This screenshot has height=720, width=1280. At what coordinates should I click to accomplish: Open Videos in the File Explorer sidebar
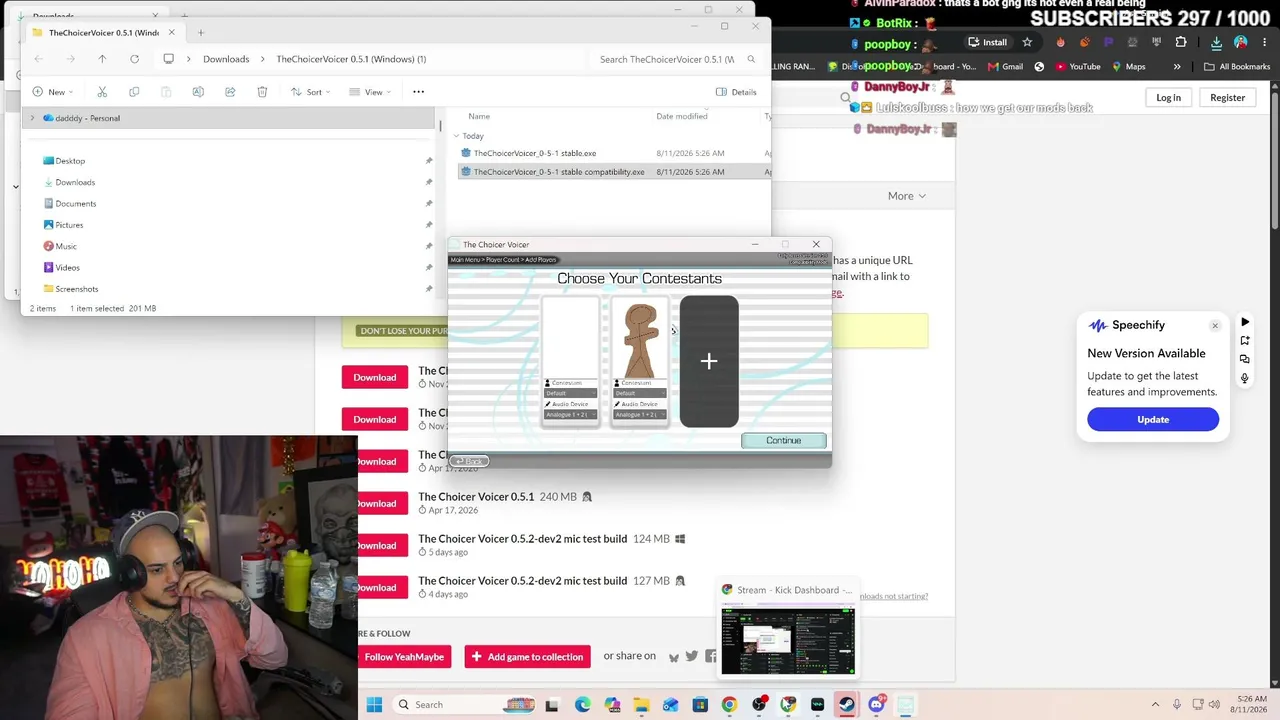click(67, 268)
